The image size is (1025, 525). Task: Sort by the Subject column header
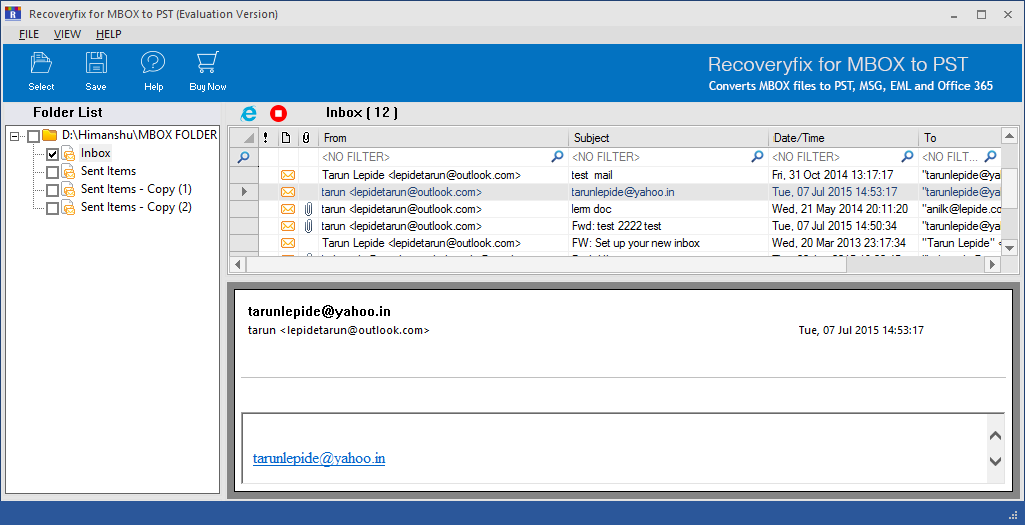pos(668,138)
